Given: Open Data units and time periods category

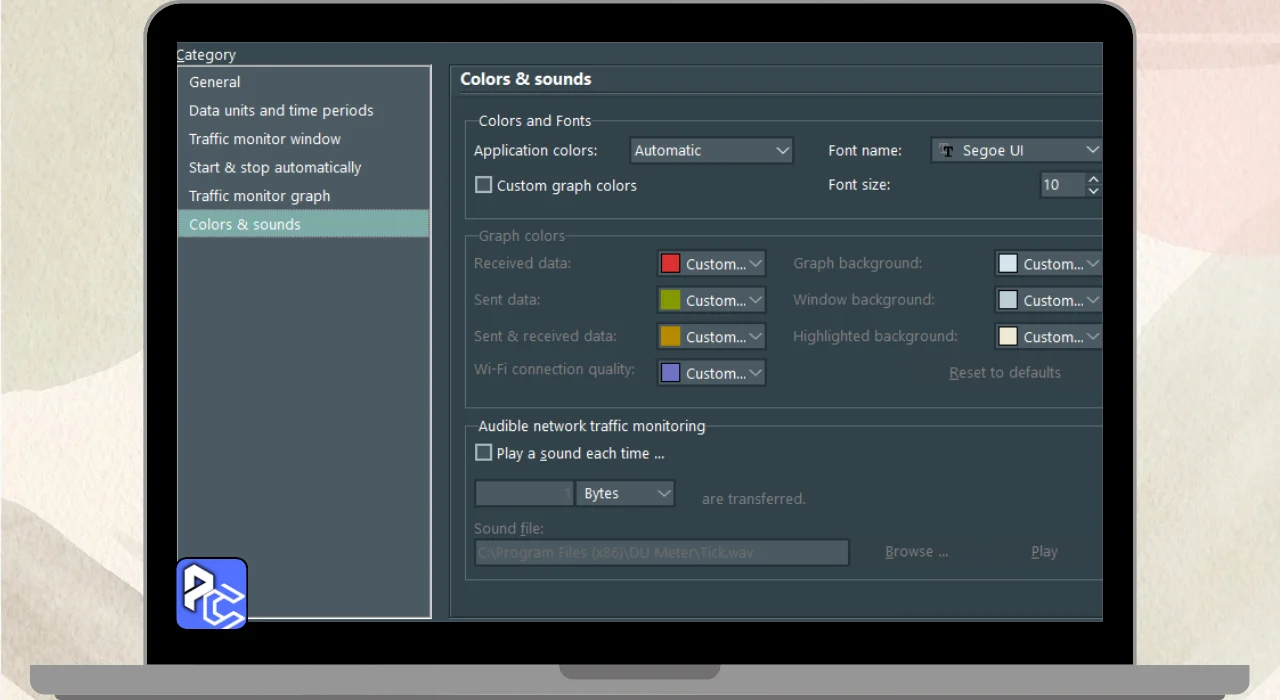Looking at the screenshot, I should (x=281, y=111).
